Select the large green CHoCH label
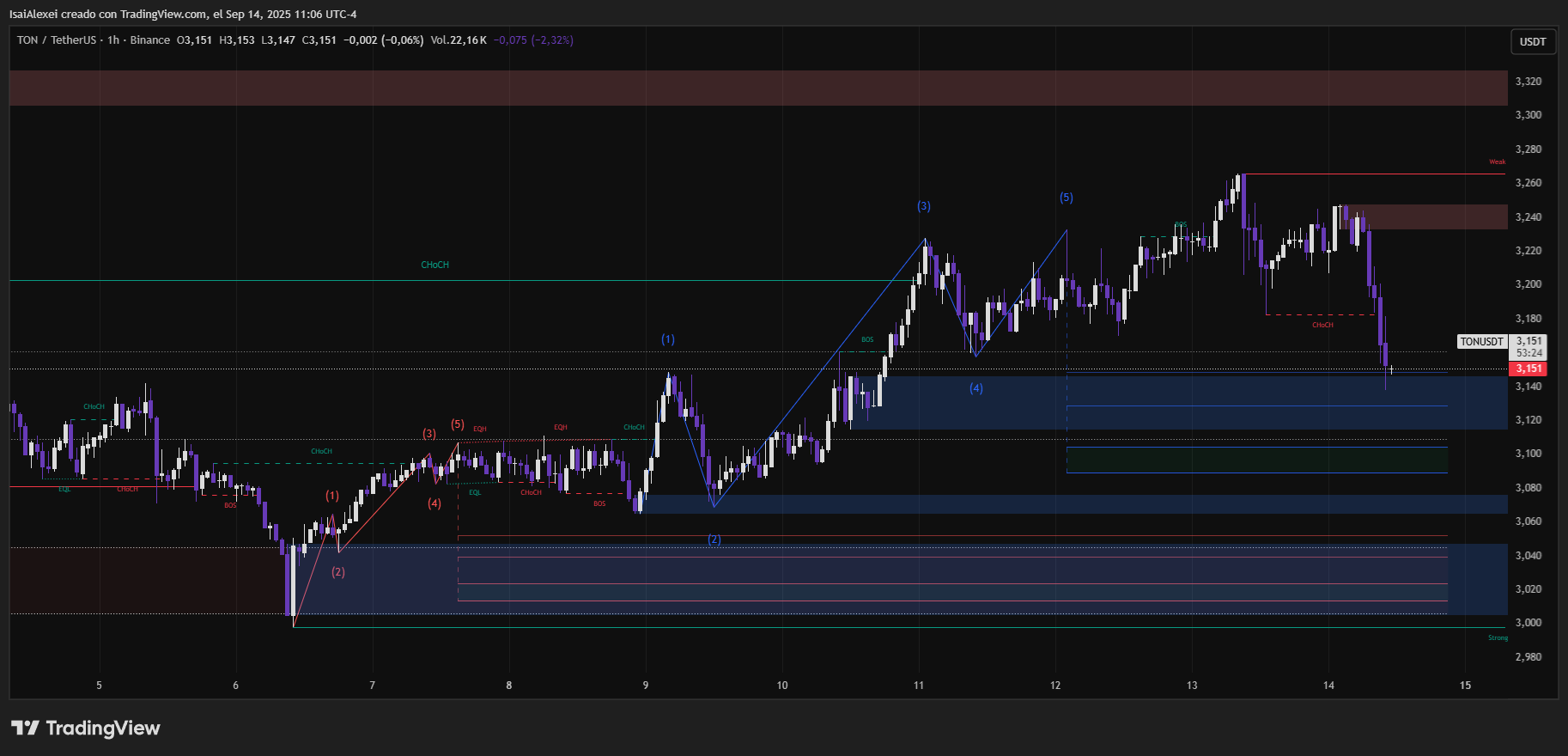This screenshot has width=1568, height=756. pos(435,265)
